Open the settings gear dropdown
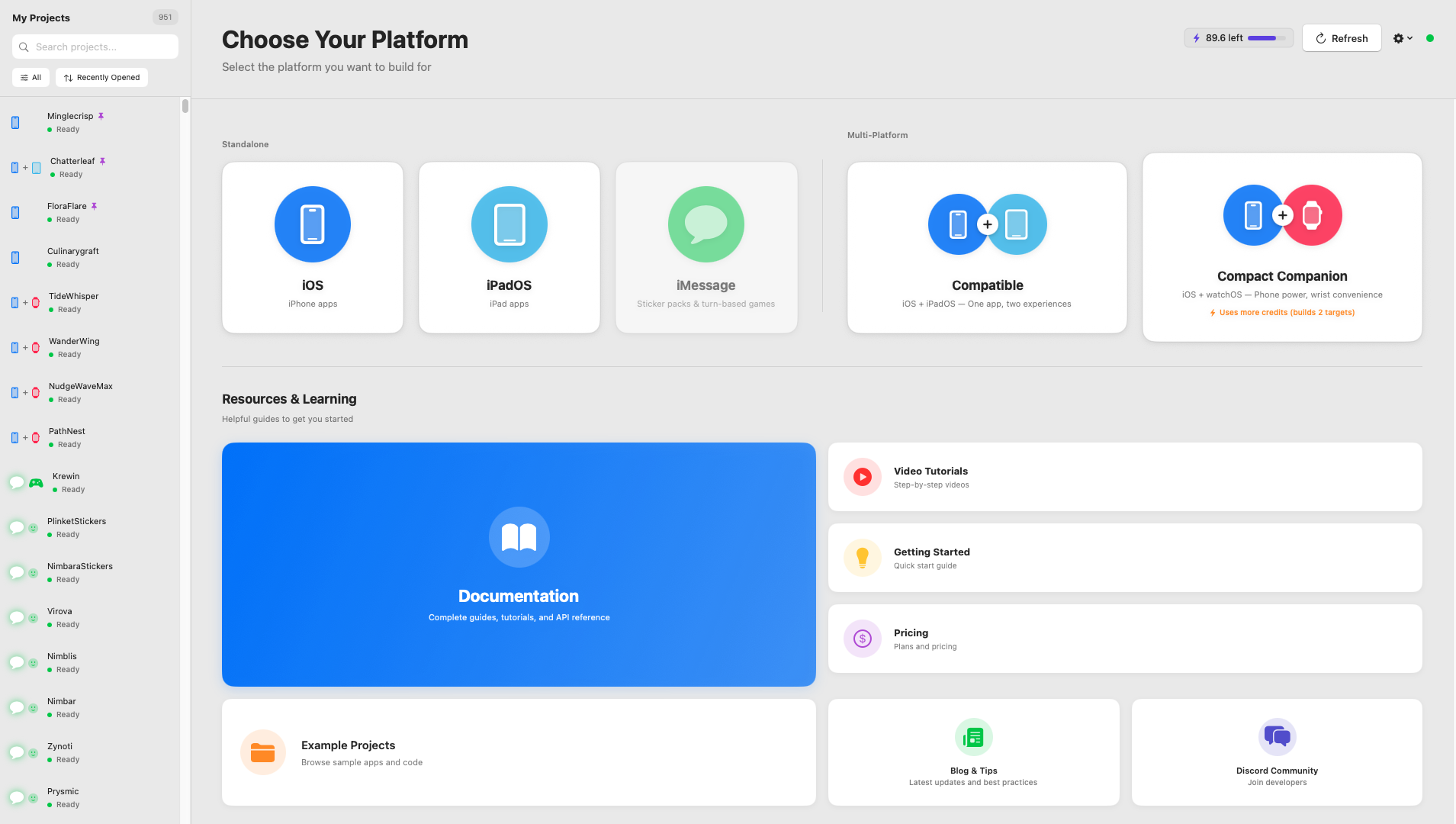1456x824 pixels. pos(1403,37)
